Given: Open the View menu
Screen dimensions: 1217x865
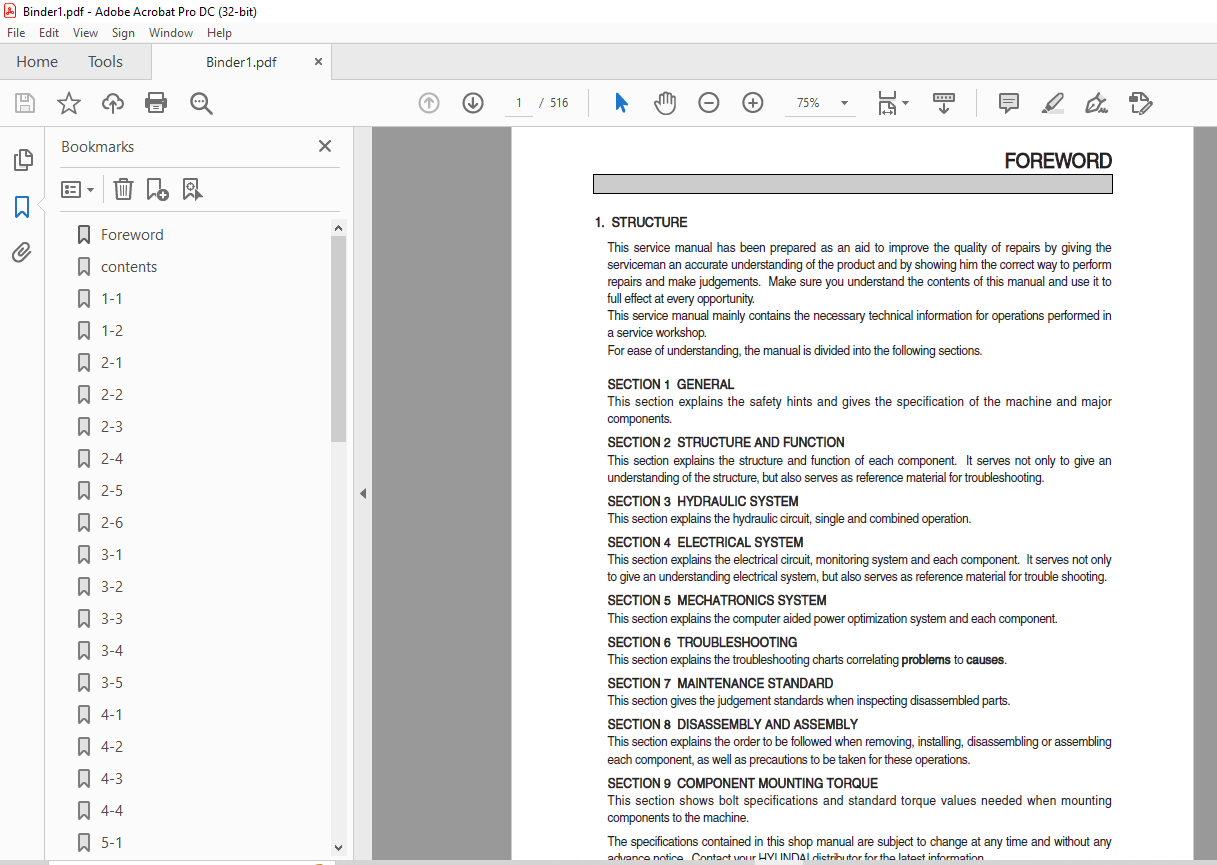Looking at the screenshot, I should point(85,33).
